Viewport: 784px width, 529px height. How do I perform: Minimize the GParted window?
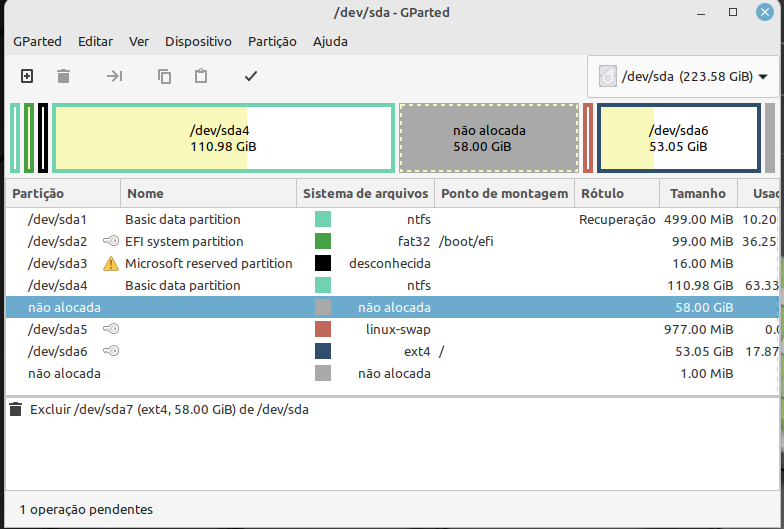pyautogui.click(x=701, y=12)
